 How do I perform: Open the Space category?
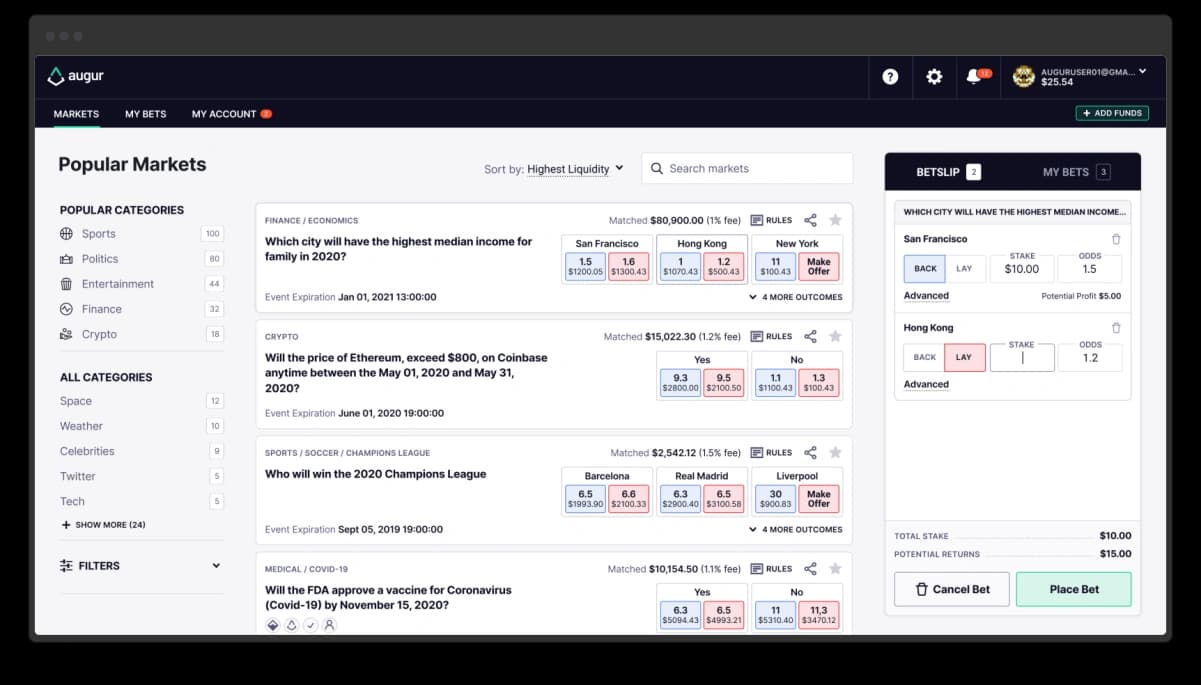(x=76, y=401)
